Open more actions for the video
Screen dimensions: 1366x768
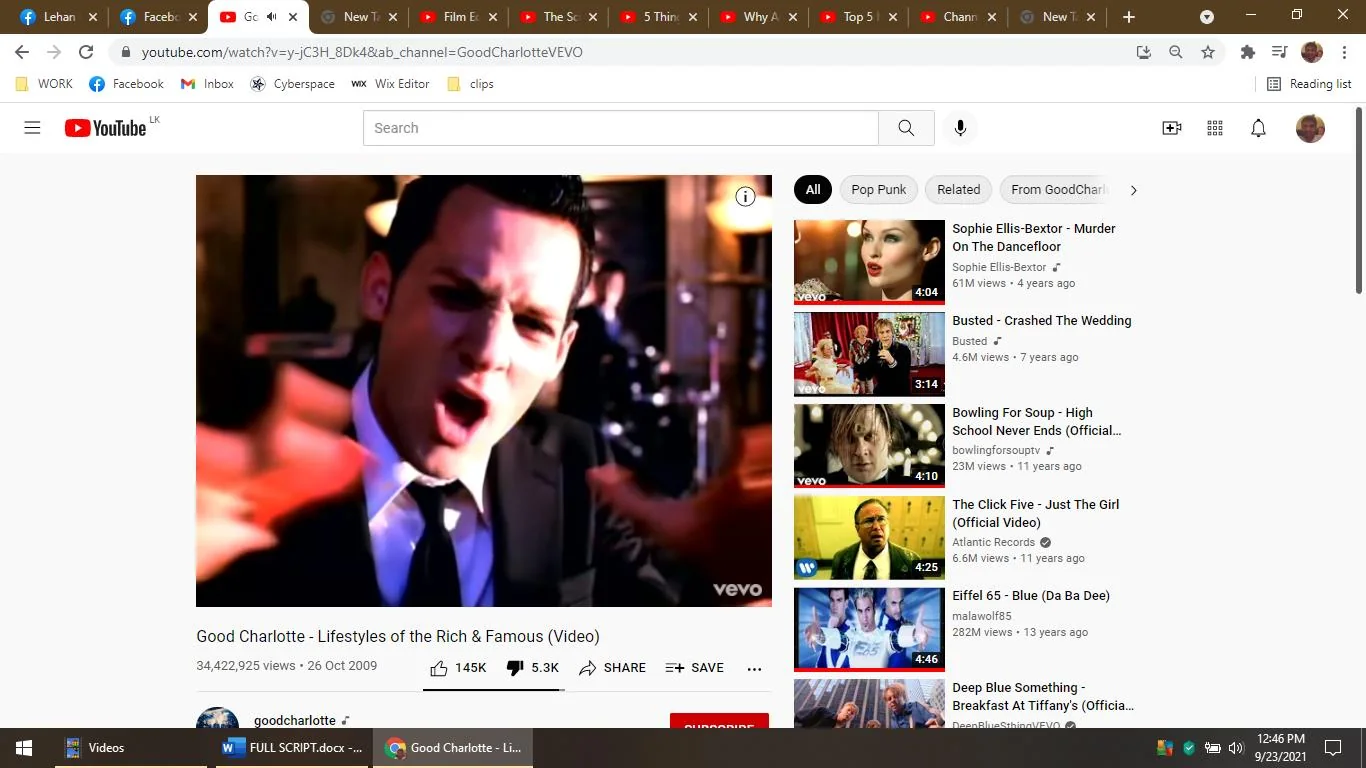(x=754, y=668)
